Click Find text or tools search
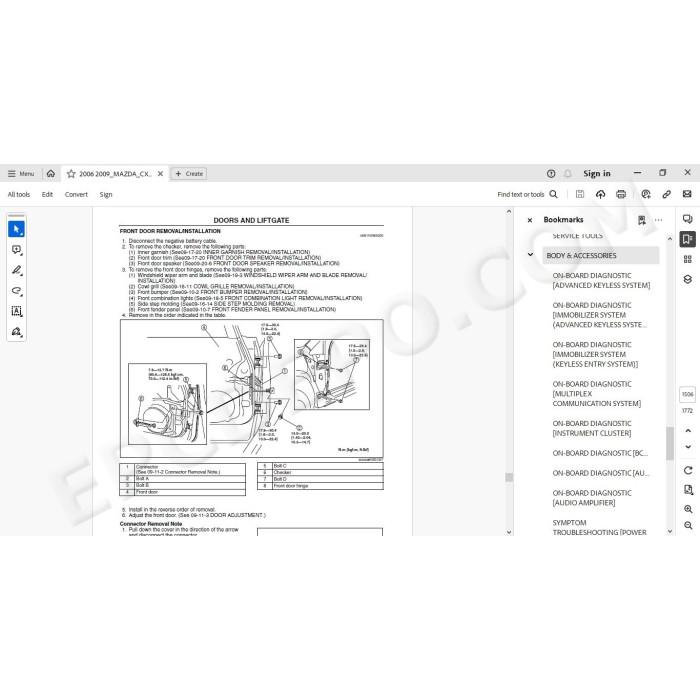The width and height of the screenshot is (700, 700). [527, 194]
